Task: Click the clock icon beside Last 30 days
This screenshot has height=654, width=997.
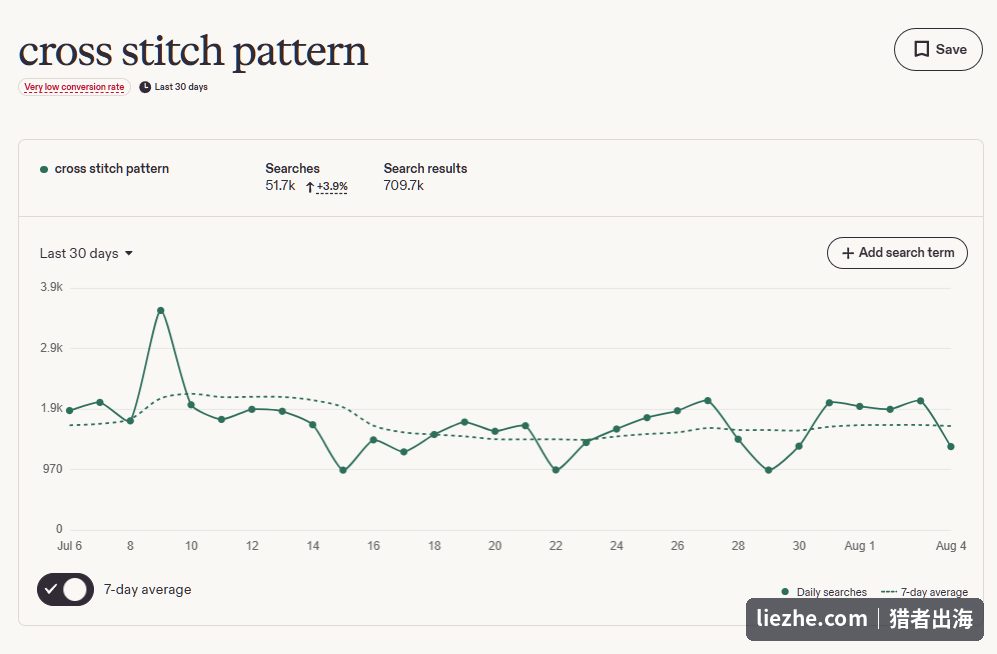Action: click(x=145, y=87)
